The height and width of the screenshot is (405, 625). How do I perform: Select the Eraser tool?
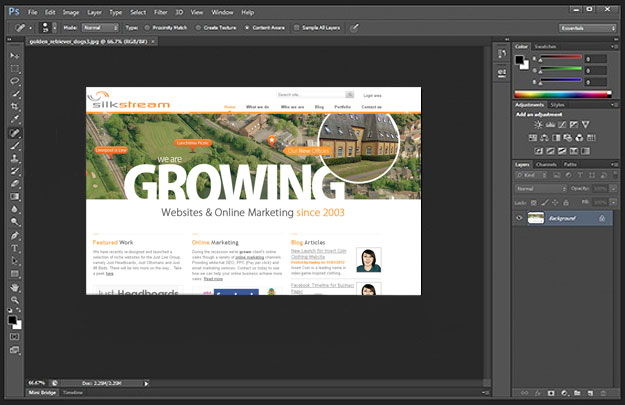coord(14,183)
